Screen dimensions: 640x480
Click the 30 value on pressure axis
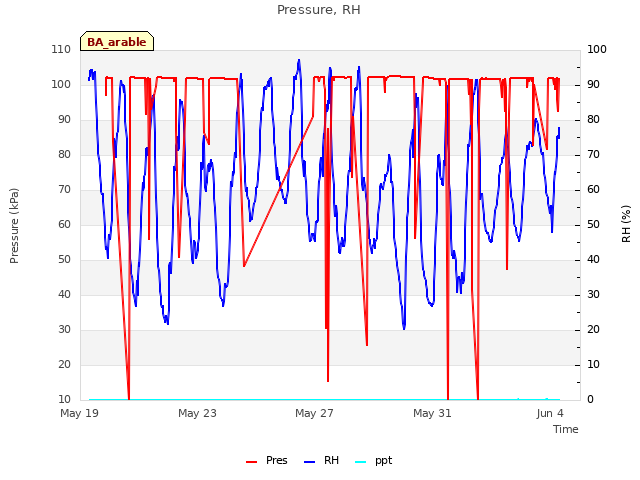(x=64, y=329)
